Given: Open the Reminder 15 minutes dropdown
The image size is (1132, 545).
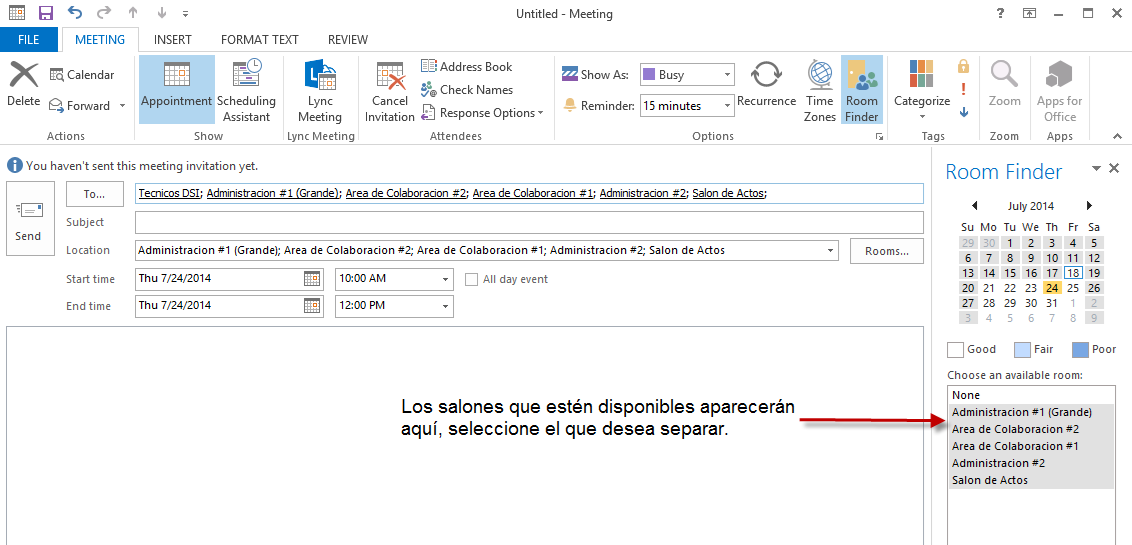Looking at the screenshot, I should pos(726,106).
